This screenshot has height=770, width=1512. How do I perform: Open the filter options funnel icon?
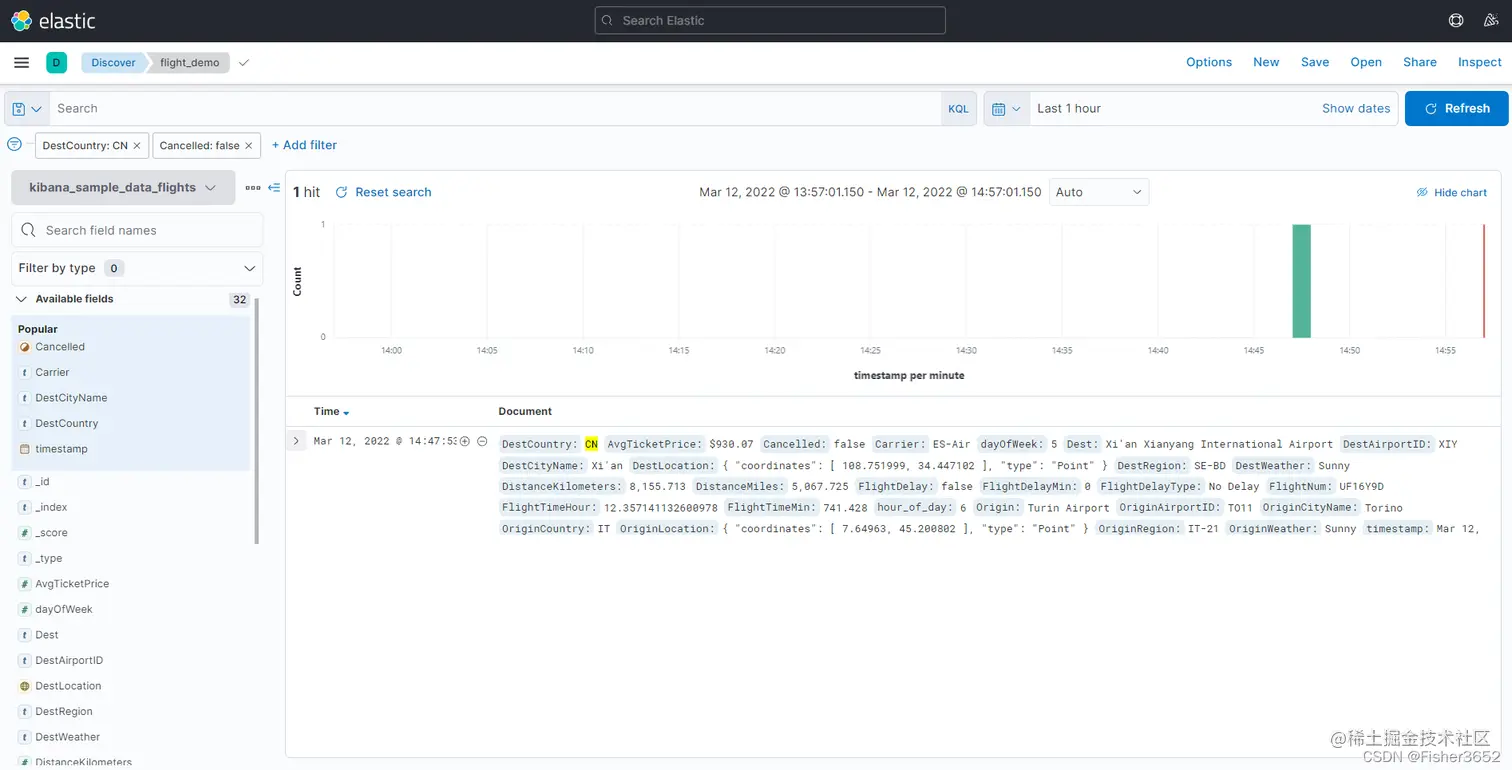pyautogui.click(x=14, y=145)
